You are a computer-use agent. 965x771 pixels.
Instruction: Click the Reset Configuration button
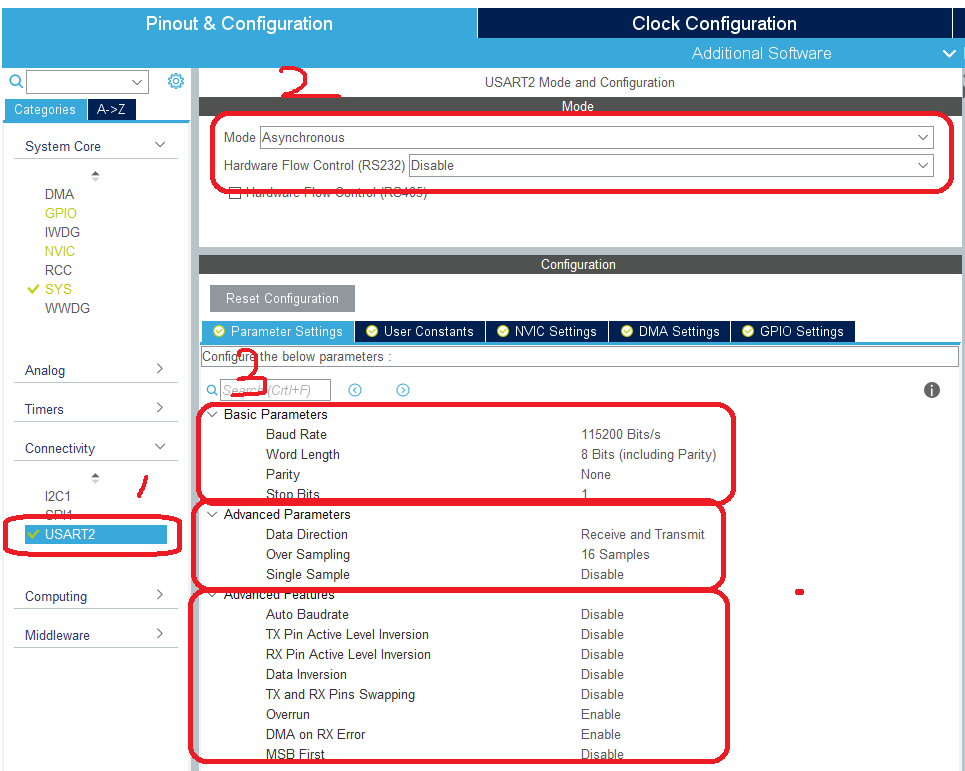[x=282, y=298]
